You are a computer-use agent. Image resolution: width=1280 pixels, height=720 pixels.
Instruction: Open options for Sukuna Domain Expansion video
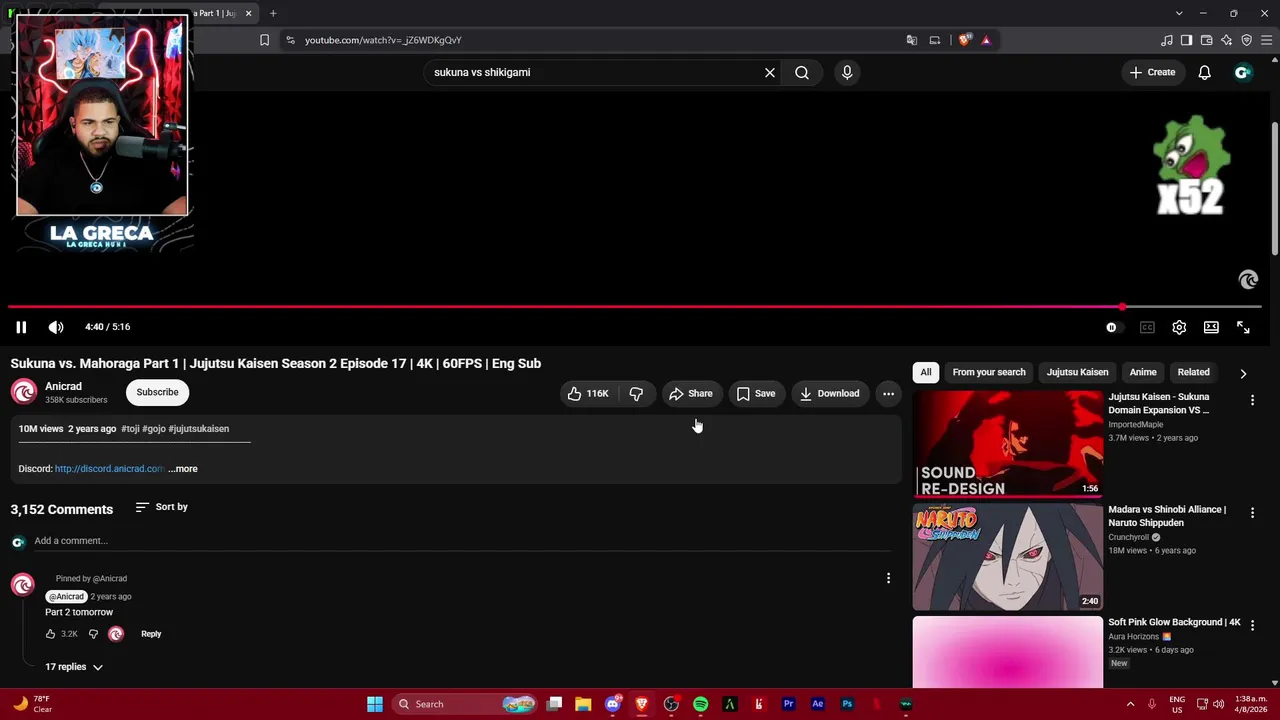pyautogui.click(x=1252, y=400)
